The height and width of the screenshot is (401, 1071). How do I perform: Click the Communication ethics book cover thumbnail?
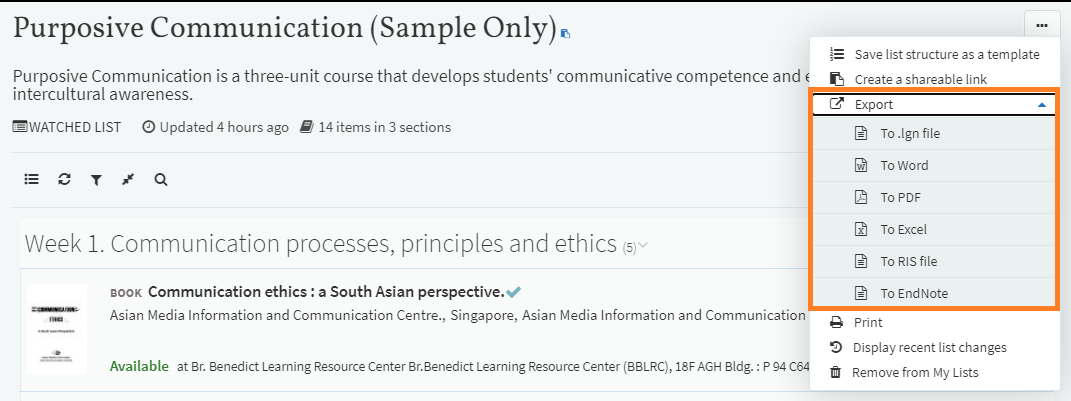click(x=56, y=329)
